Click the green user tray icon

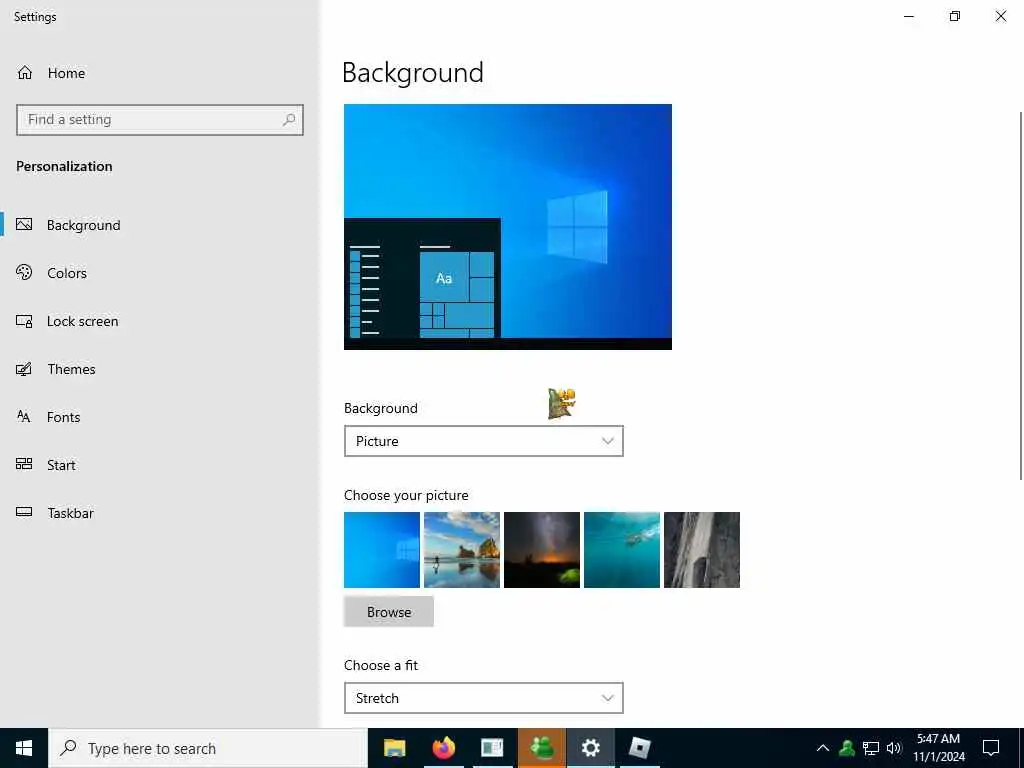coord(847,748)
